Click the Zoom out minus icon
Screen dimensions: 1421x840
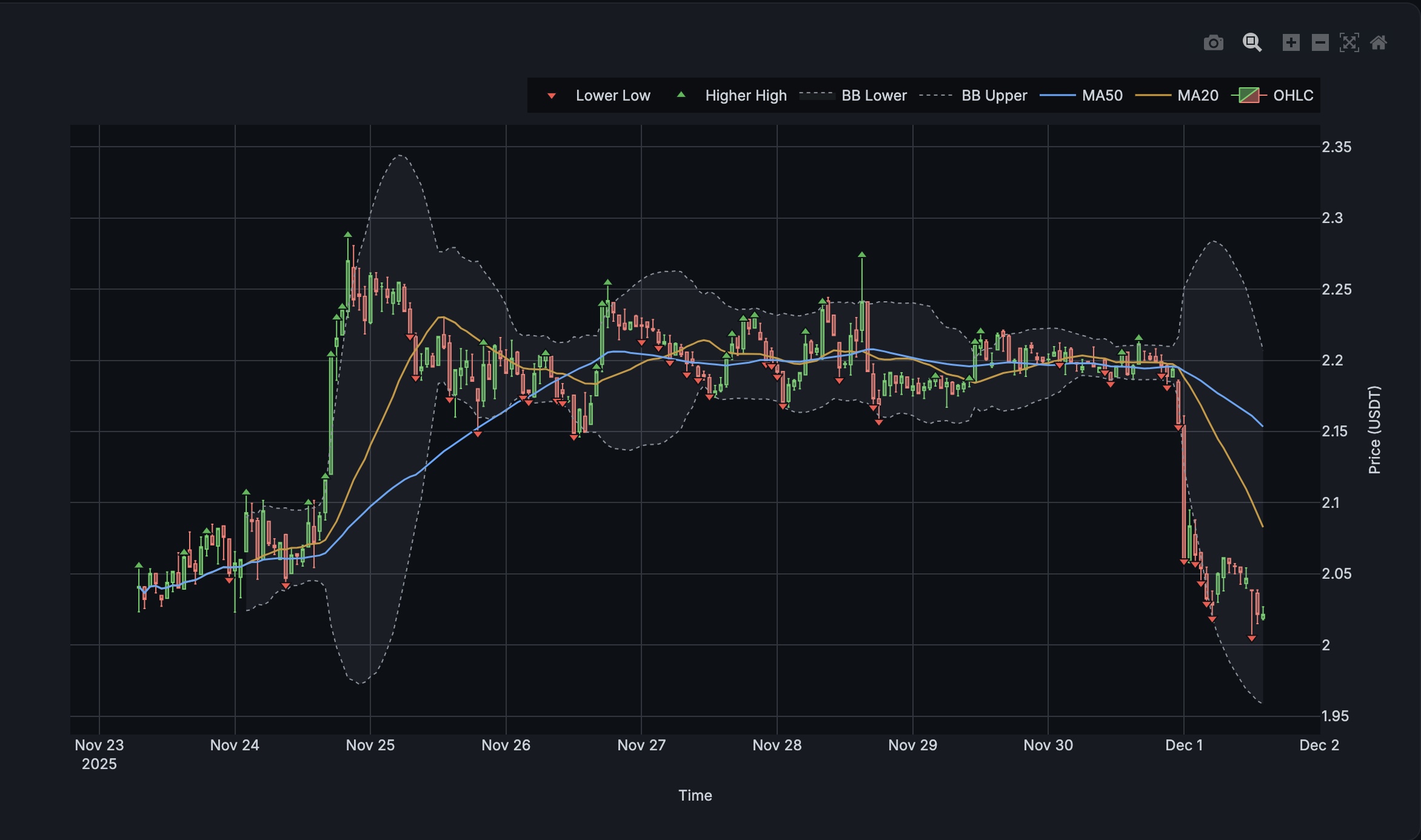tap(1320, 43)
